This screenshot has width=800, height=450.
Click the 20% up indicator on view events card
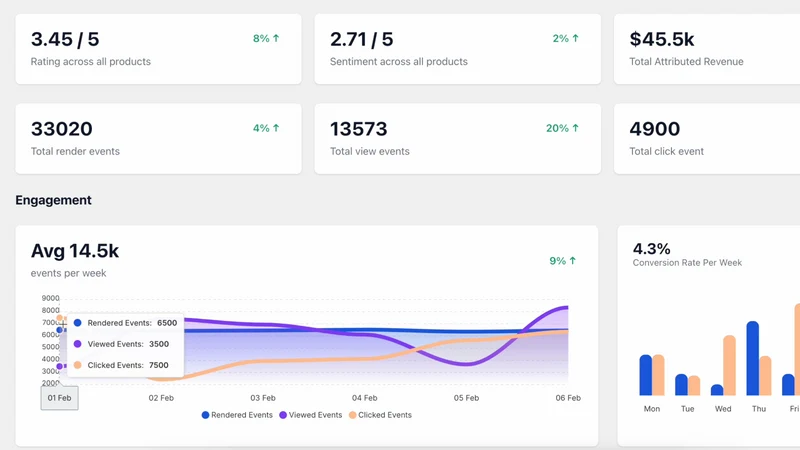[563, 128]
